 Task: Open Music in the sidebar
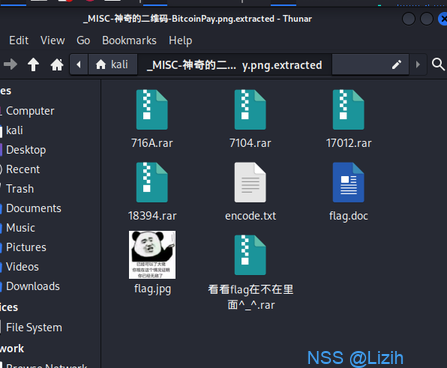tap(20, 228)
